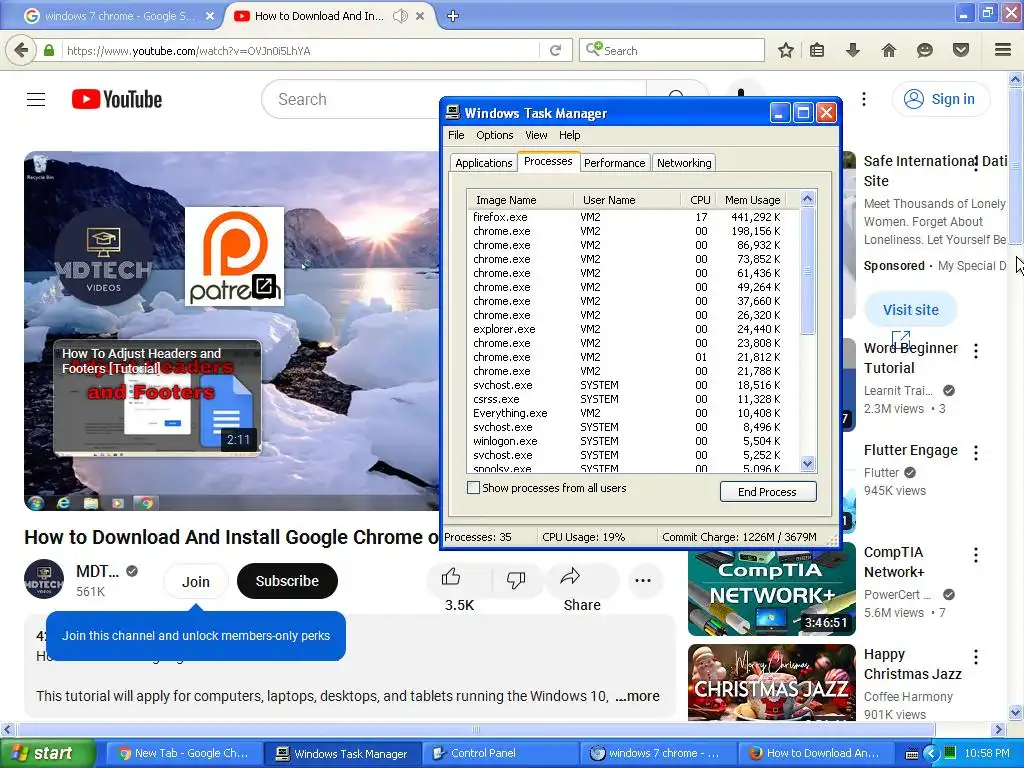Open the MDTech channel avatar

[44, 579]
